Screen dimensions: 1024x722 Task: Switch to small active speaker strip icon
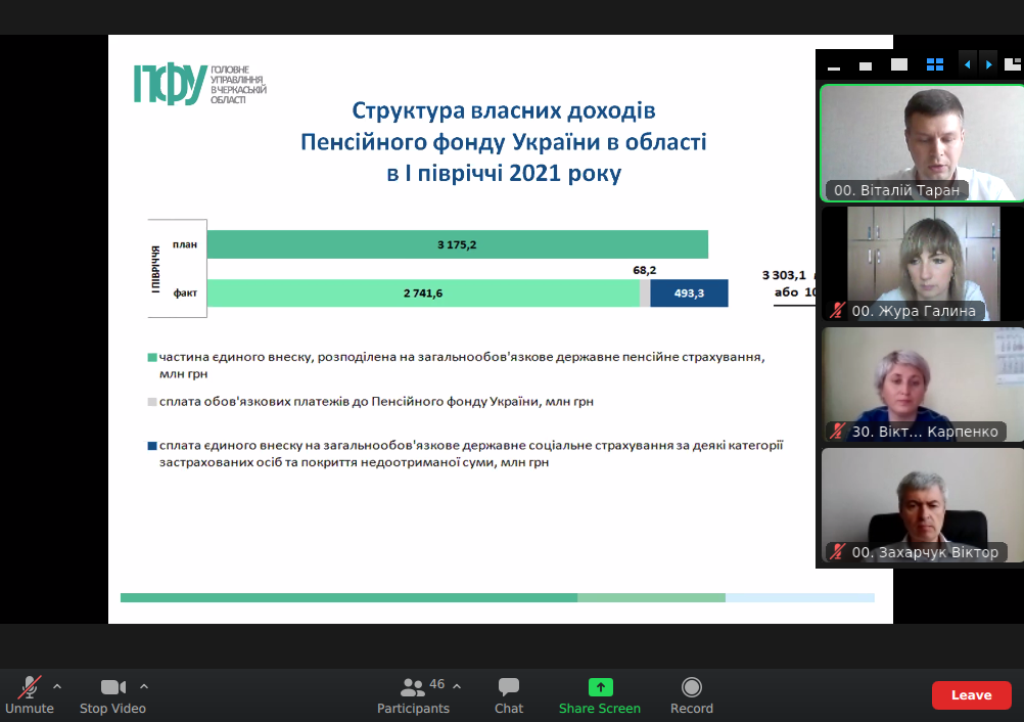[x=865, y=66]
